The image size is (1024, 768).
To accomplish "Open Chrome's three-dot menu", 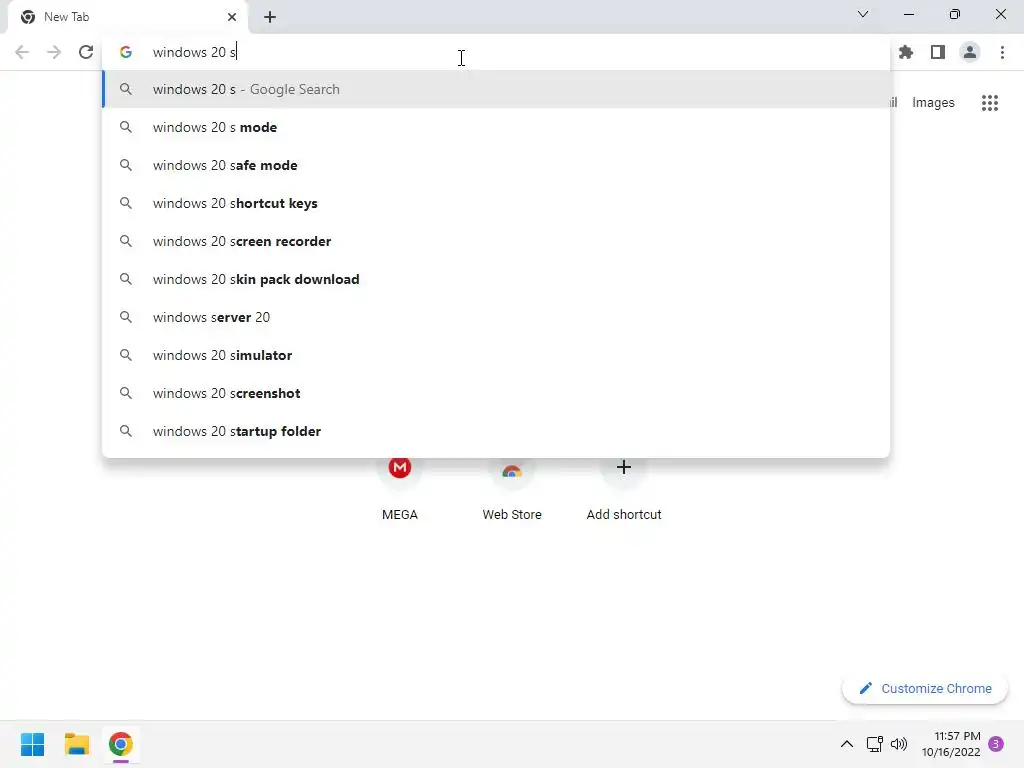I will tap(1002, 52).
